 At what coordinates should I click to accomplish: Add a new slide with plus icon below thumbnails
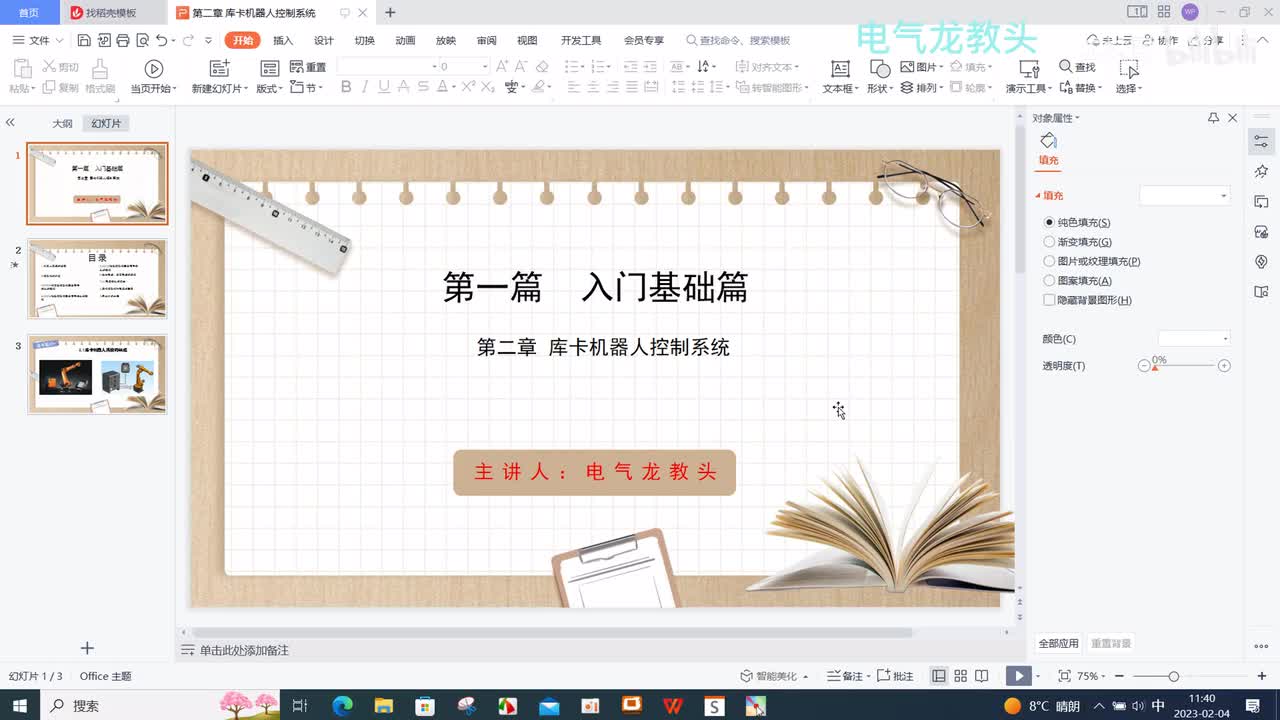(x=87, y=648)
